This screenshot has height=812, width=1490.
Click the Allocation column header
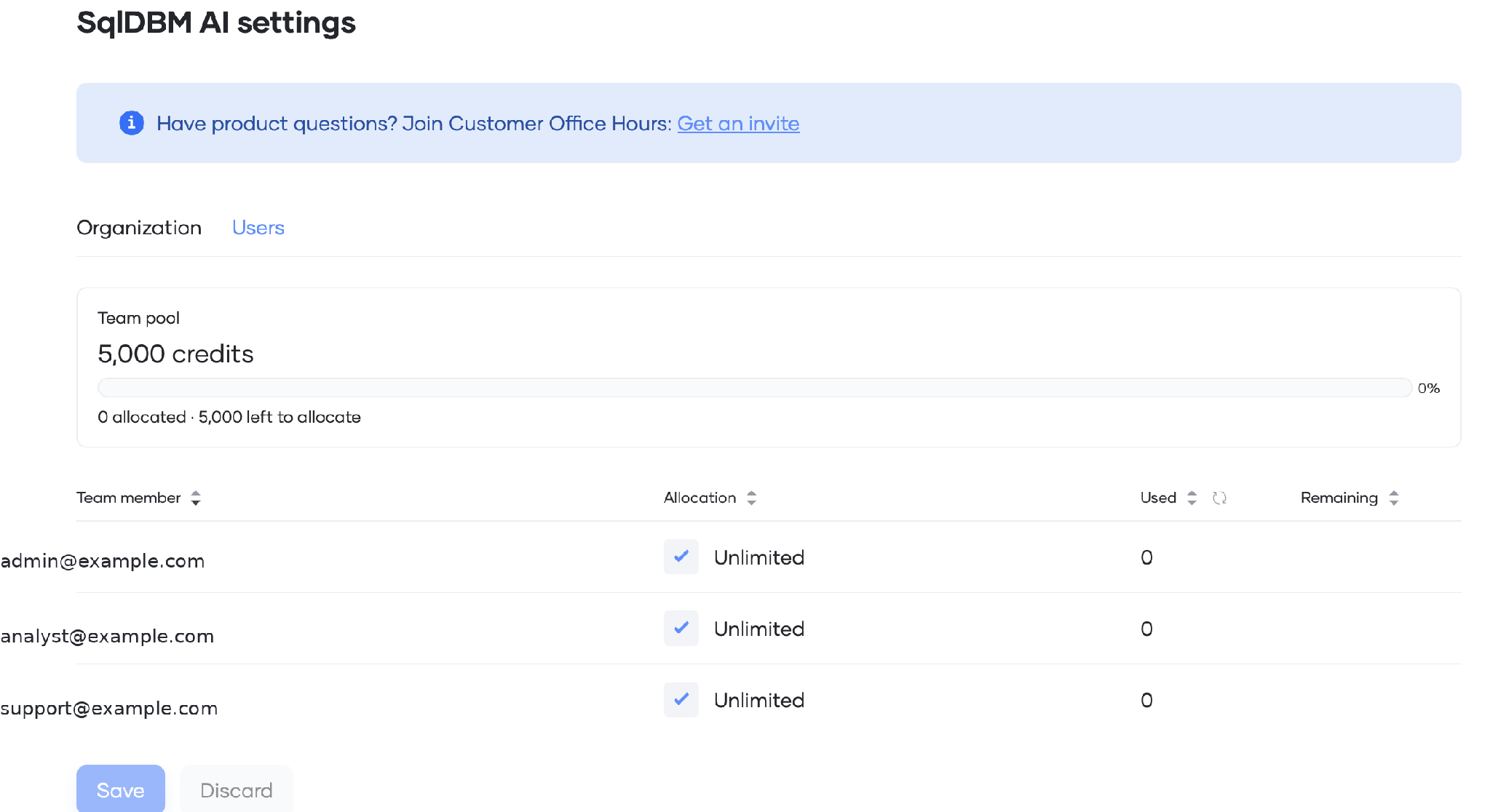[700, 498]
